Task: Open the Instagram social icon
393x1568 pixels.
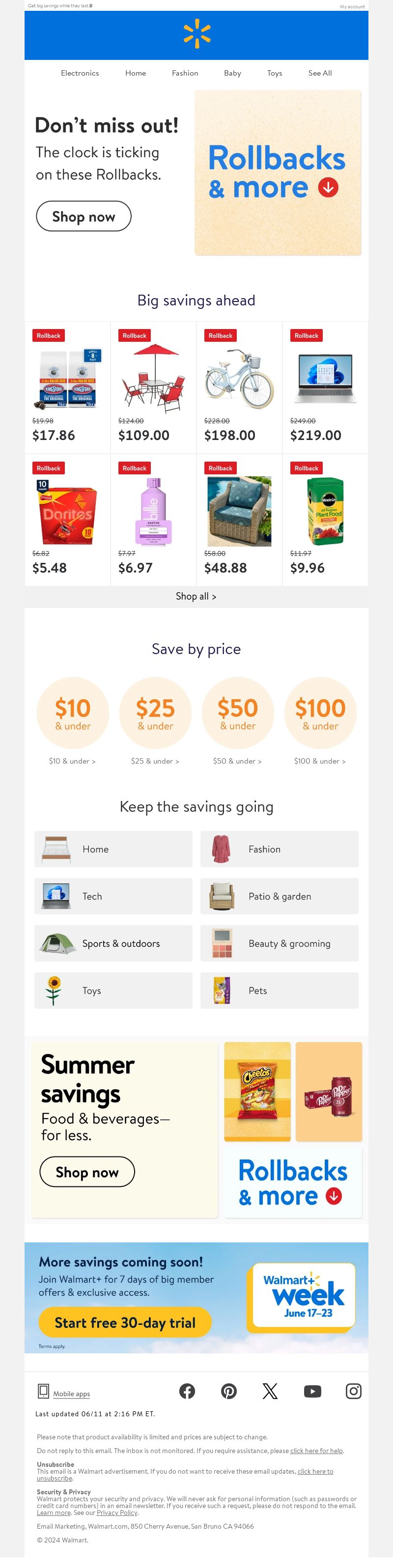Action: (353, 1391)
